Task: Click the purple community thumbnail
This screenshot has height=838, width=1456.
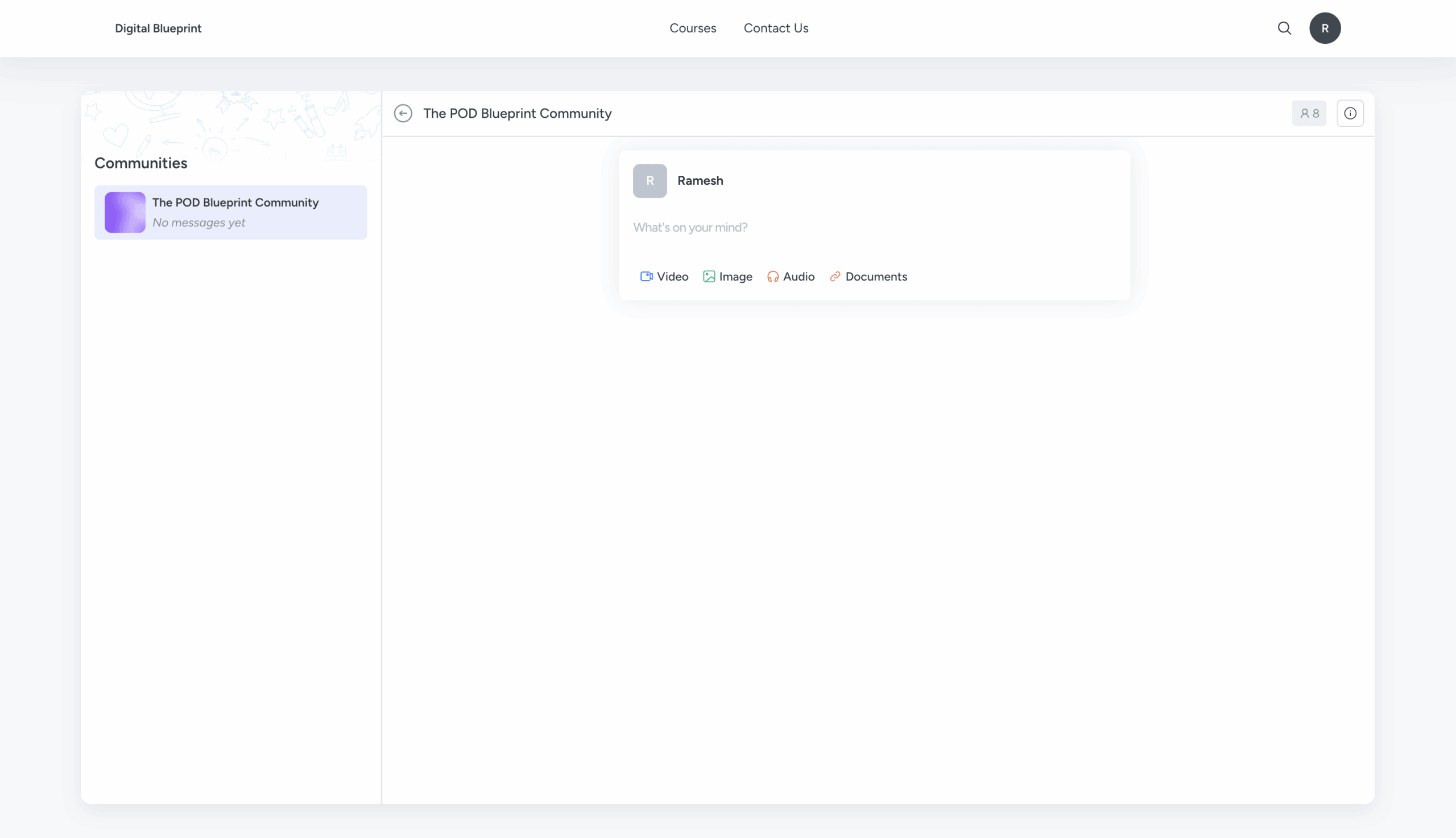Action: (x=125, y=212)
